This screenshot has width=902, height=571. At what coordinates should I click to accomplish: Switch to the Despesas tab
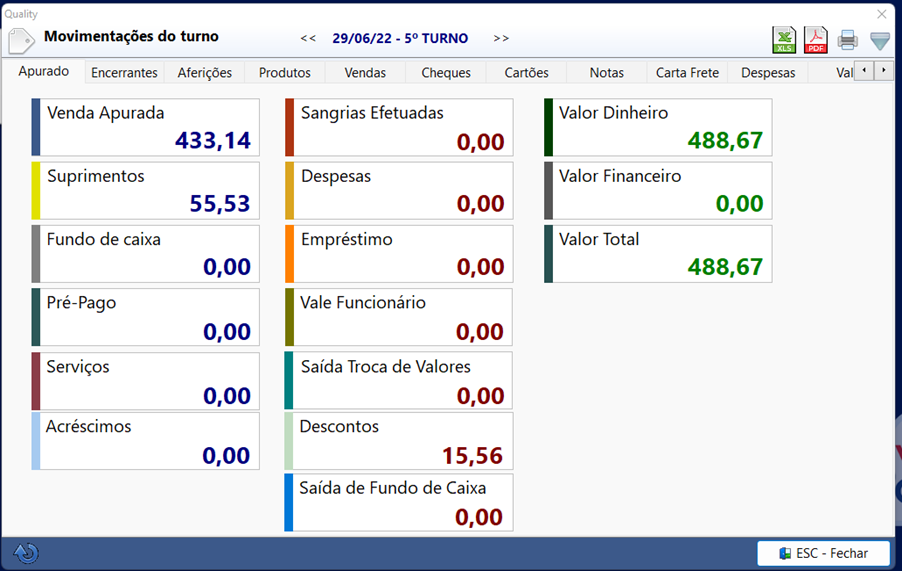pyautogui.click(x=768, y=72)
